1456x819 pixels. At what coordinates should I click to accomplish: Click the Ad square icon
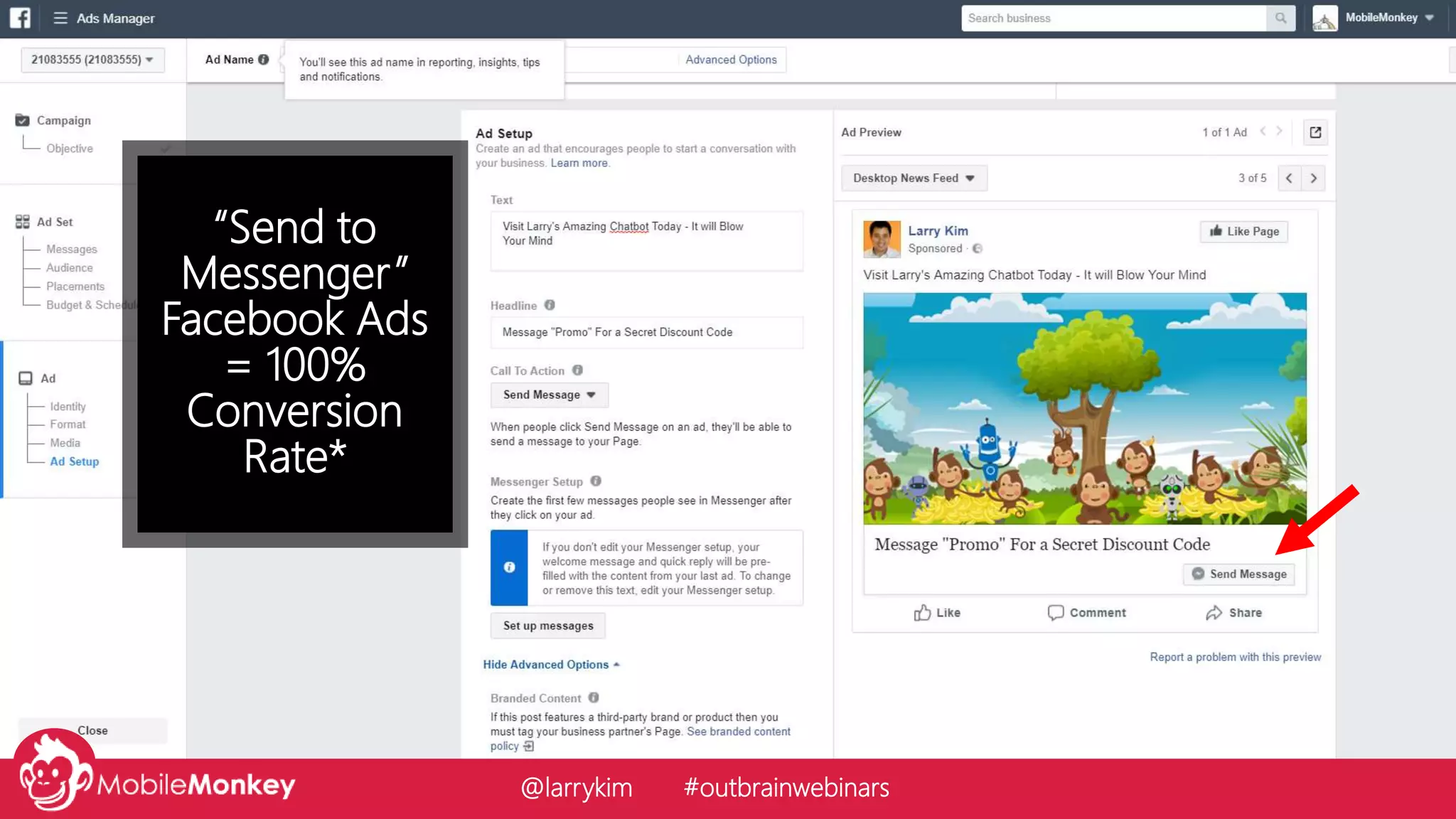pyautogui.click(x=26, y=378)
